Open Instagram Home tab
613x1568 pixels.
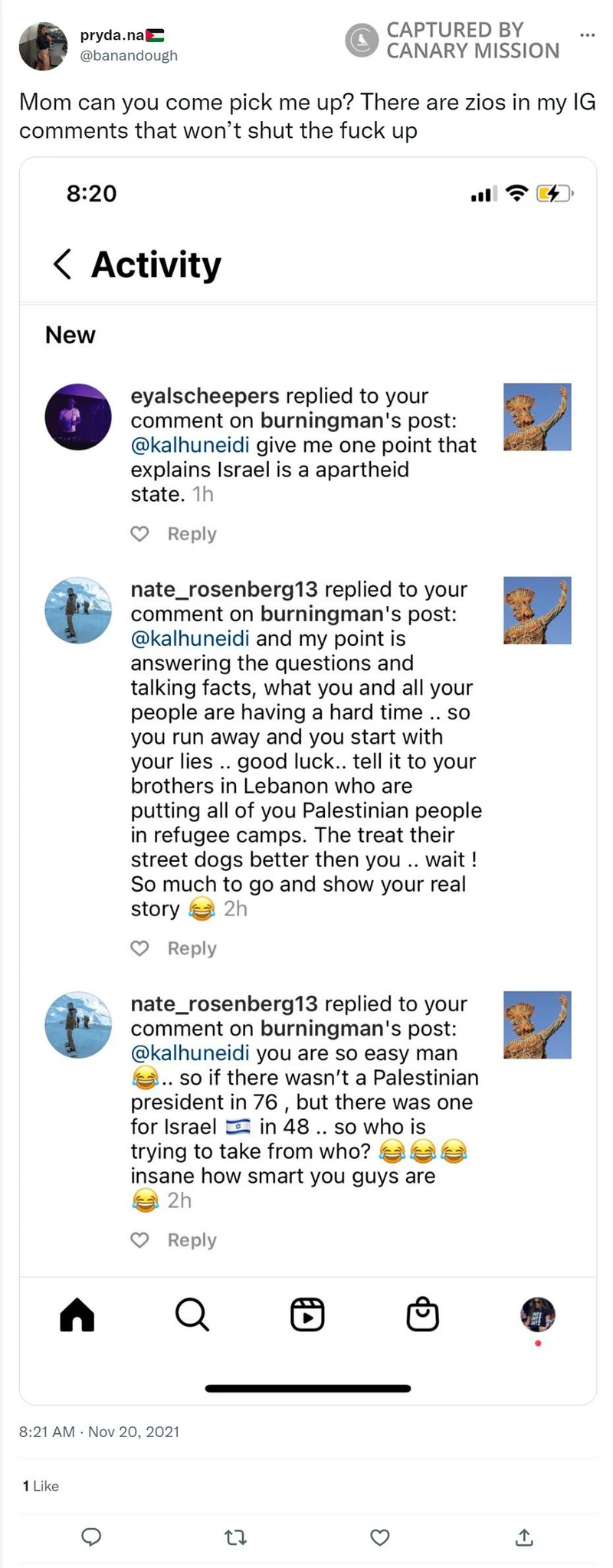(77, 1315)
